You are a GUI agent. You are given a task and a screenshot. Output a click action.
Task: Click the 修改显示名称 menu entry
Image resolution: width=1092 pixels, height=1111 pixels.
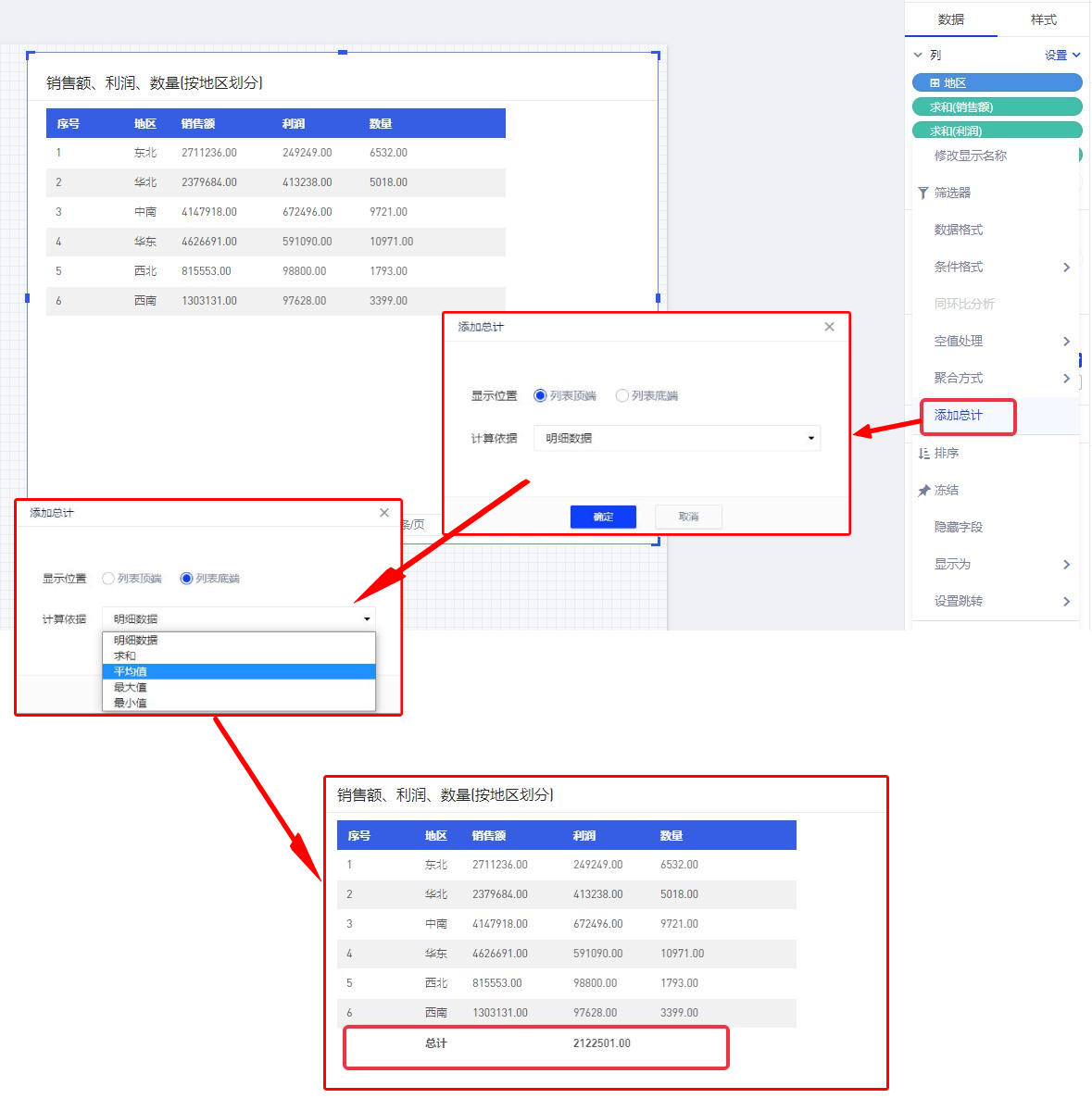pos(970,156)
